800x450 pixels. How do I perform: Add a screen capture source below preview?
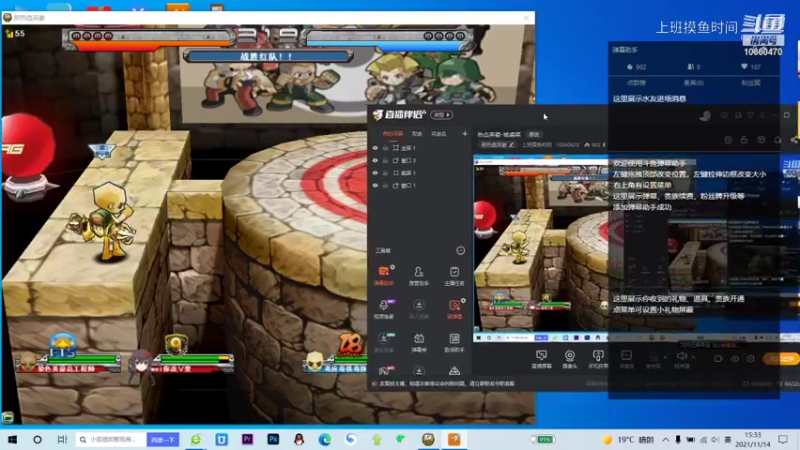coord(541,359)
